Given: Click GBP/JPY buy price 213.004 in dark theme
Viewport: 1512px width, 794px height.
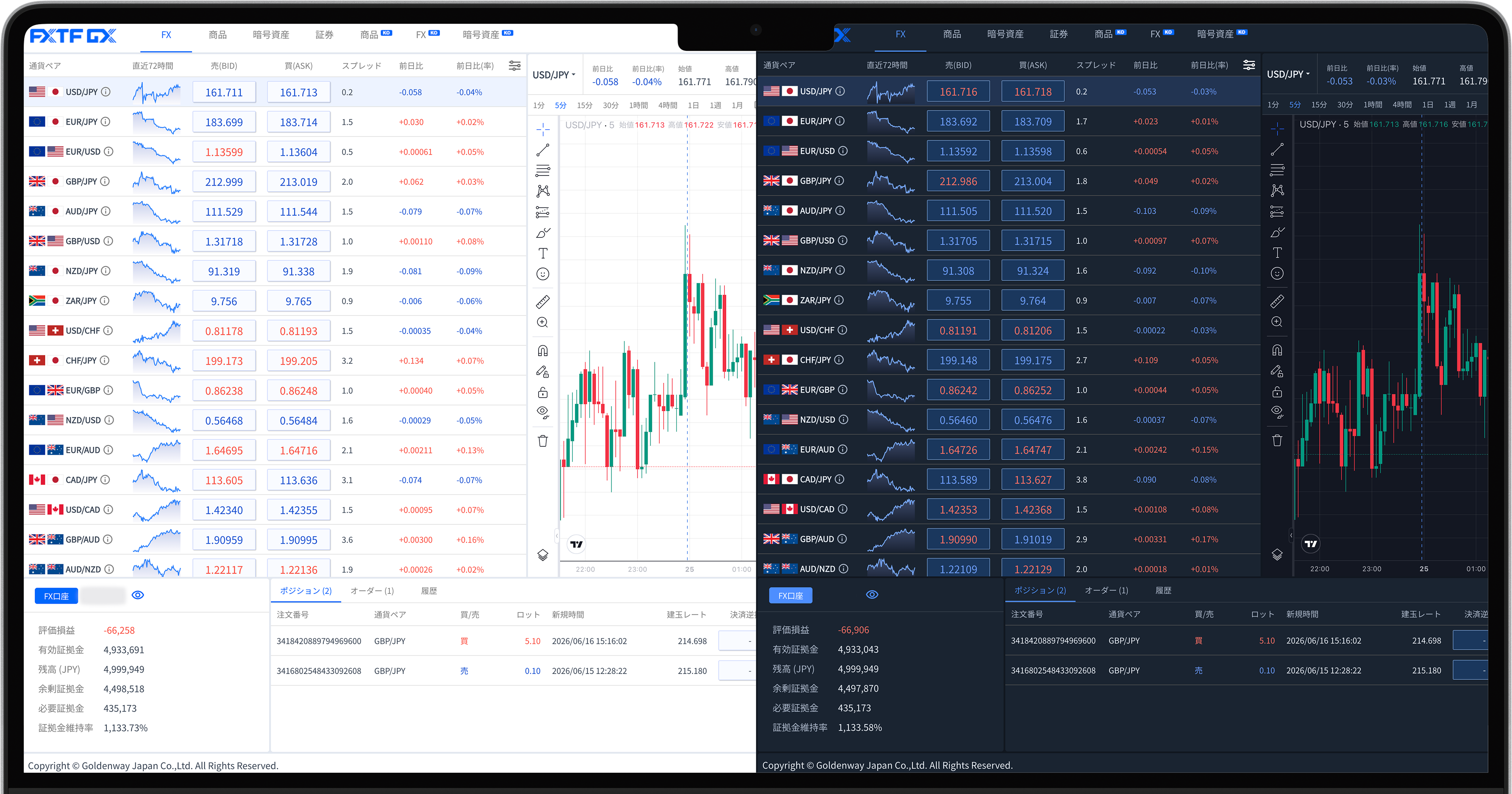Looking at the screenshot, I should tap(1033, 181).
